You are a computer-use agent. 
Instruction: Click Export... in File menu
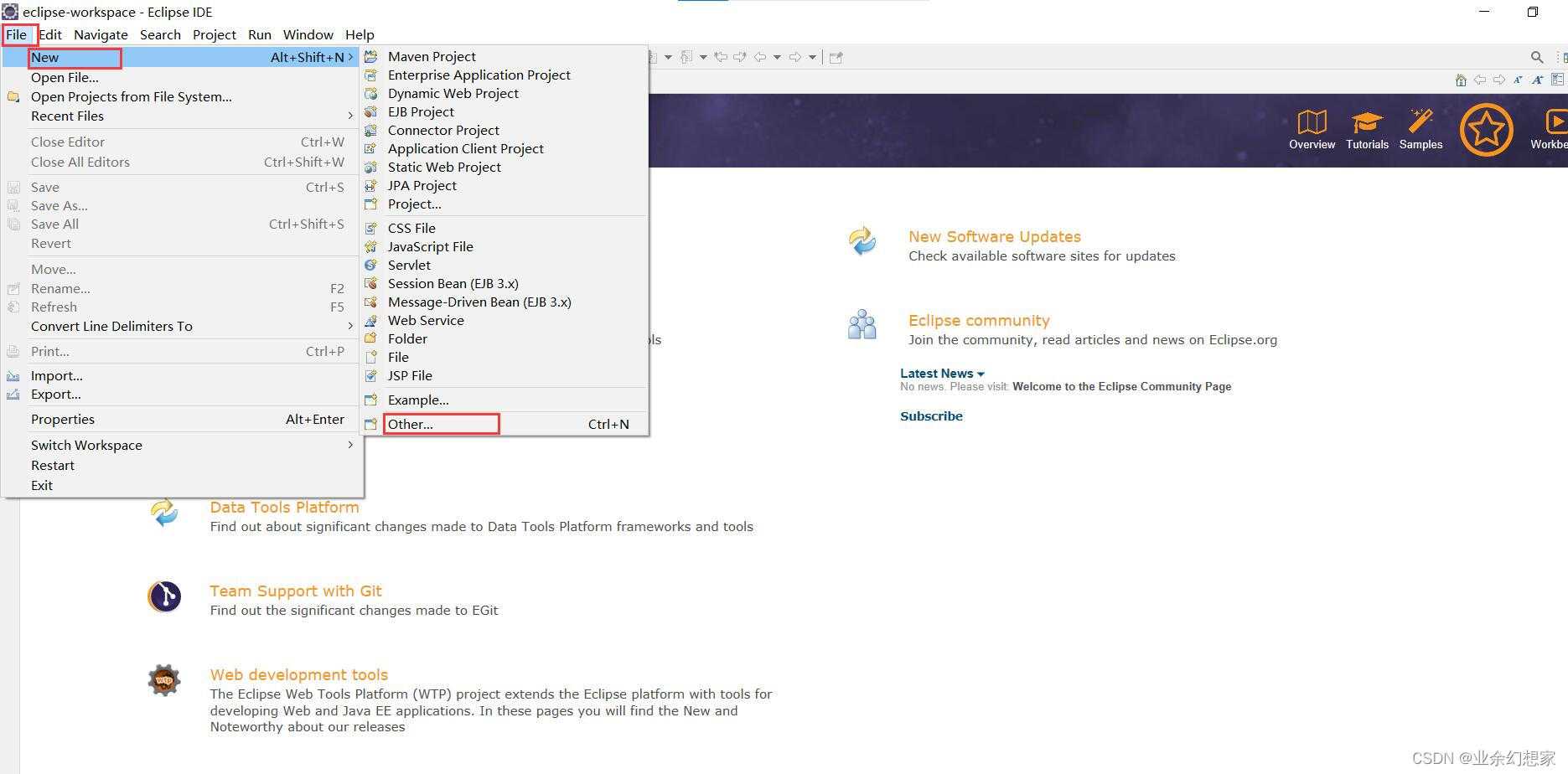(x=182, y=394)
